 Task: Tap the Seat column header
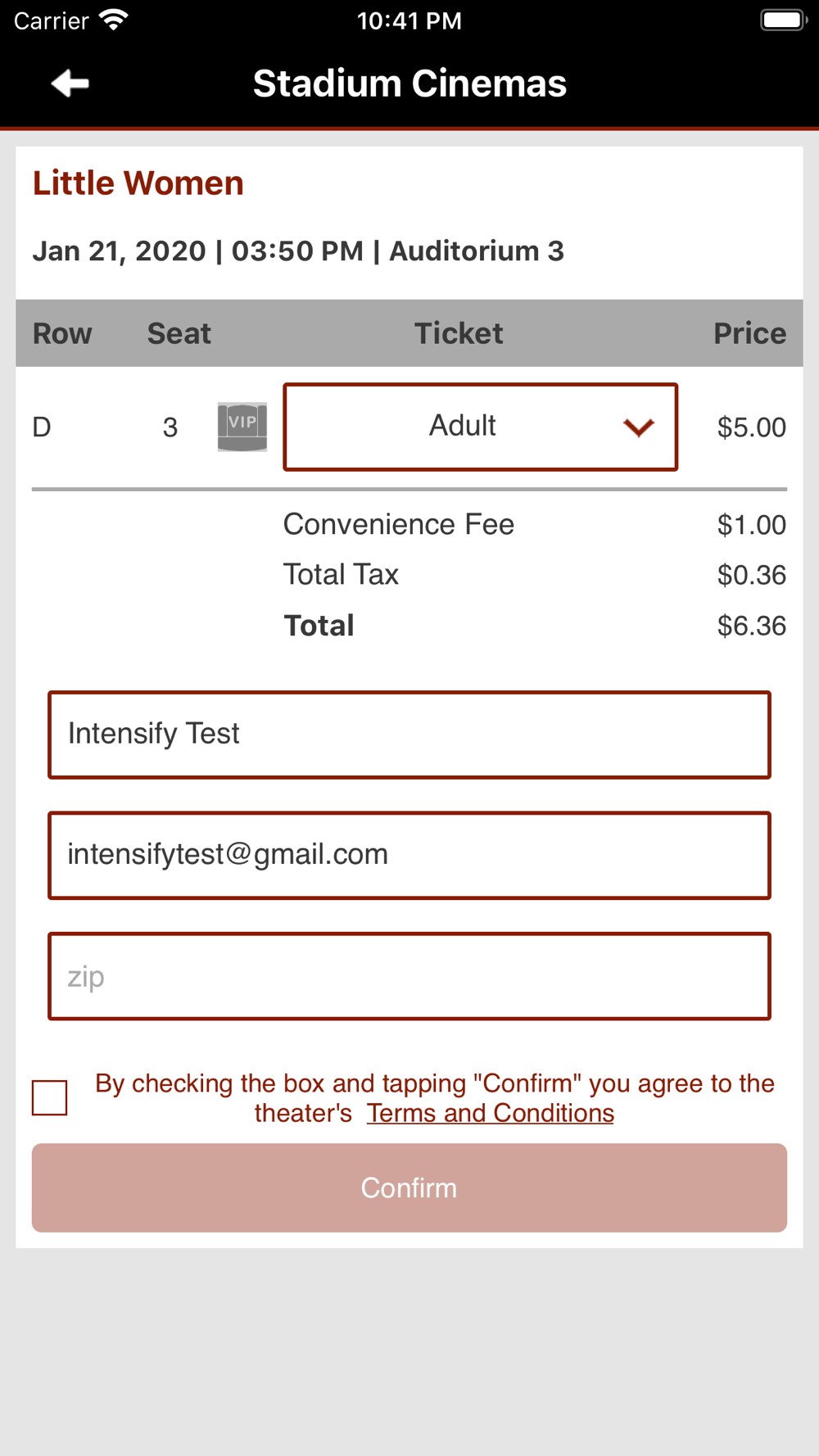click(179, 333)
